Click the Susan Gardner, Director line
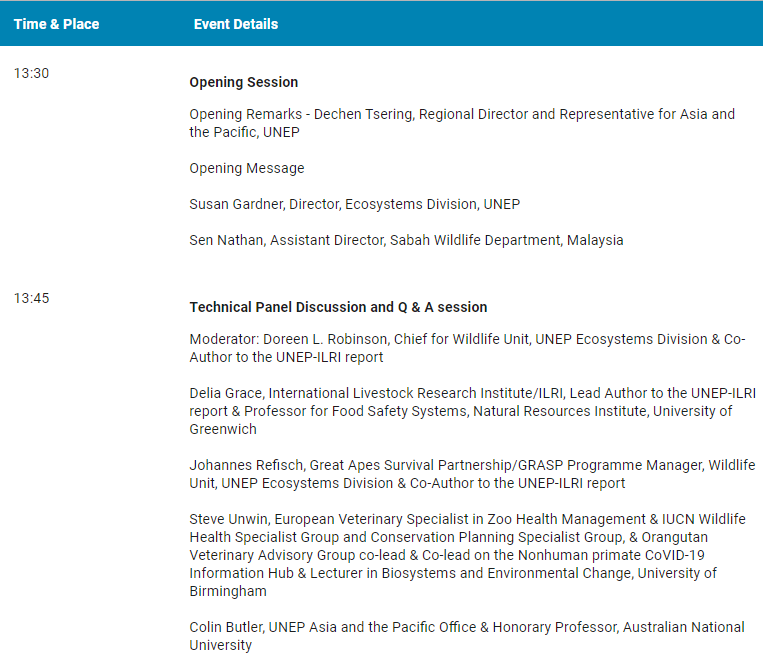This screenshot has width=763, height=657. pos(355,204)
